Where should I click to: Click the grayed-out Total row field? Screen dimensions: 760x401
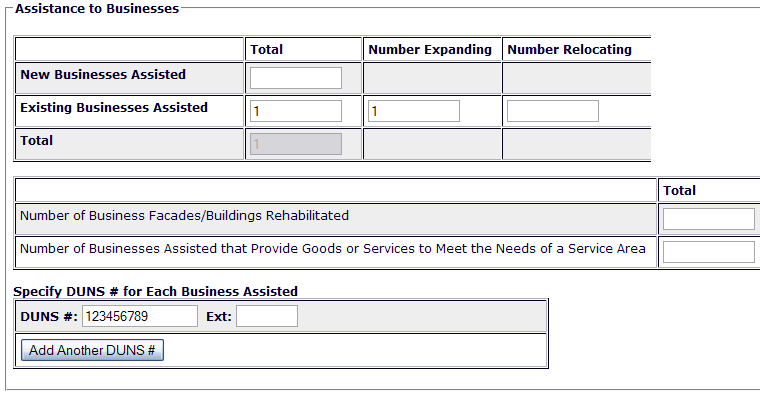coord(295,144)
